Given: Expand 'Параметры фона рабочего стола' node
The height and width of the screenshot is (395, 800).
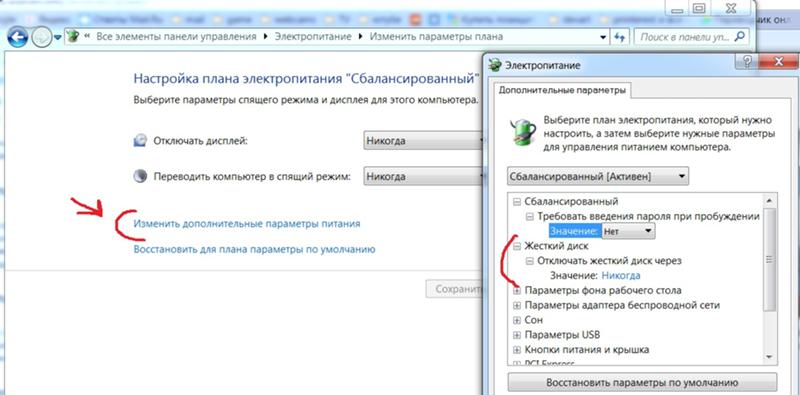Looking at the screenshot, I should [x=516, y=291].
